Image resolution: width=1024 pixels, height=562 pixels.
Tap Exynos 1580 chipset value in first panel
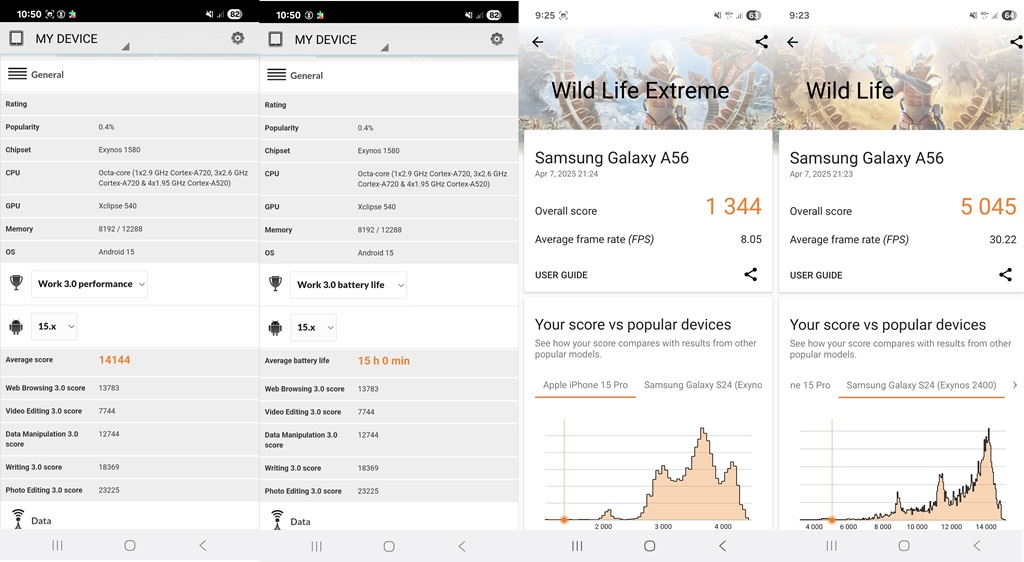pyautogui.click(x=120, y=149)
